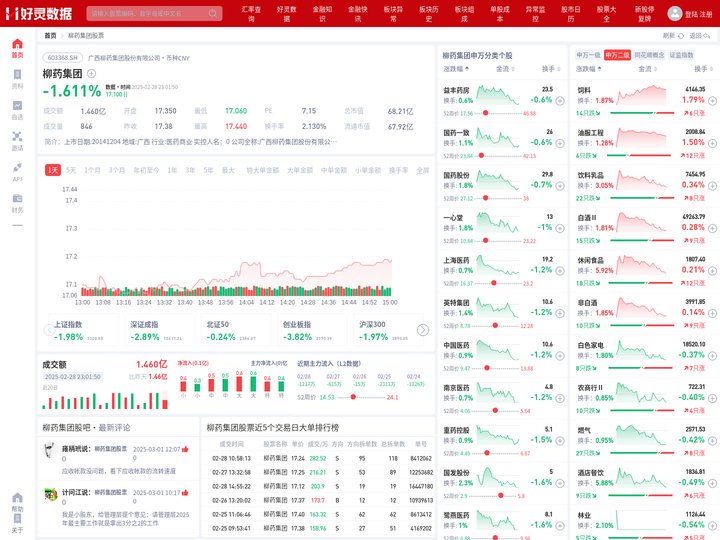
Task: Open 板块异常 in top menu
Action: [x=393, y=14]
